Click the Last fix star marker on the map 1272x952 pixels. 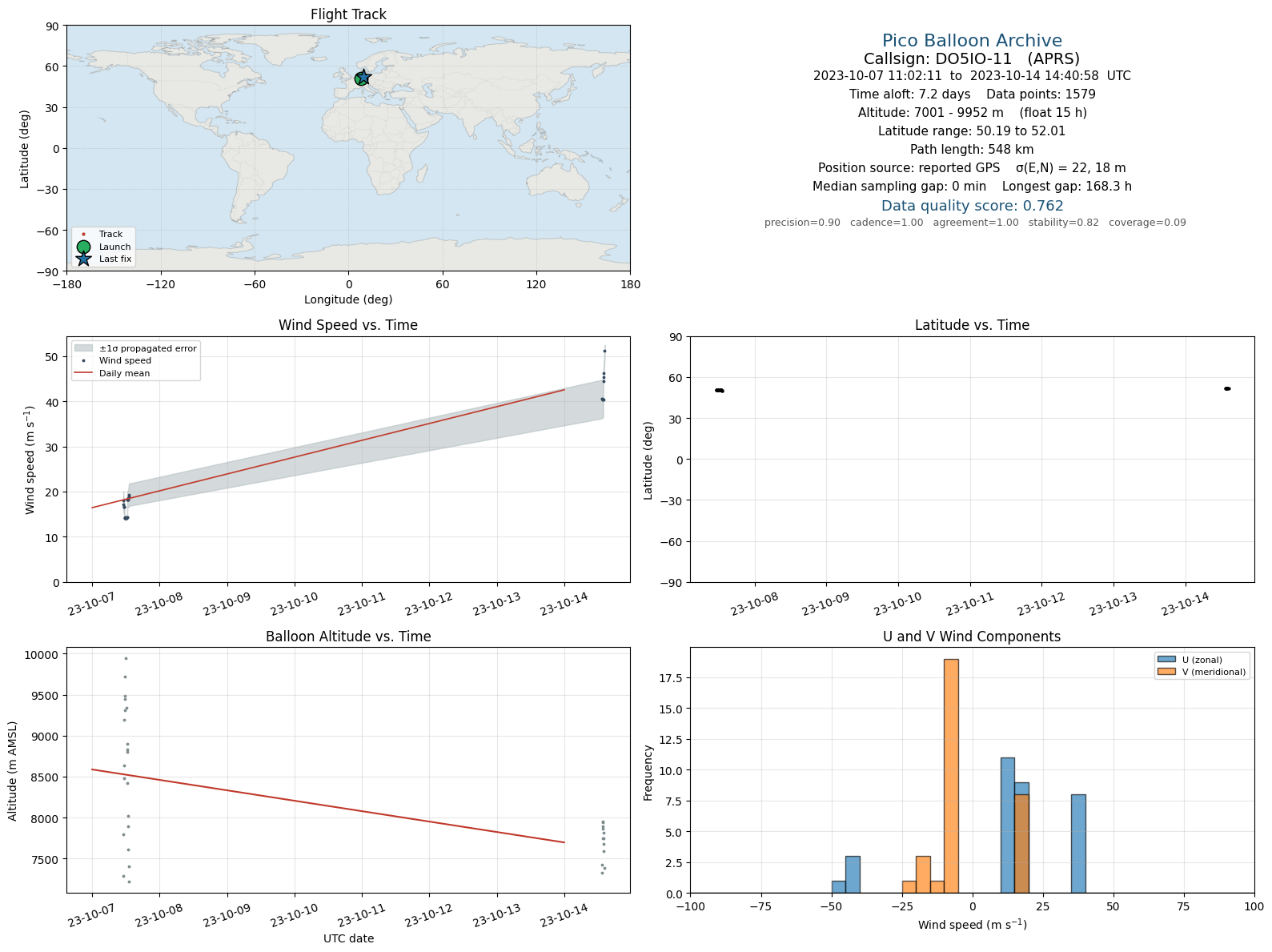(x=363, y=78)
